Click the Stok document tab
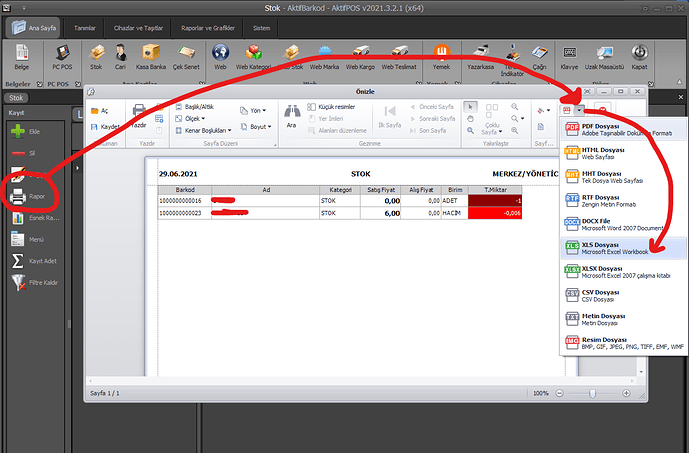 16,98
